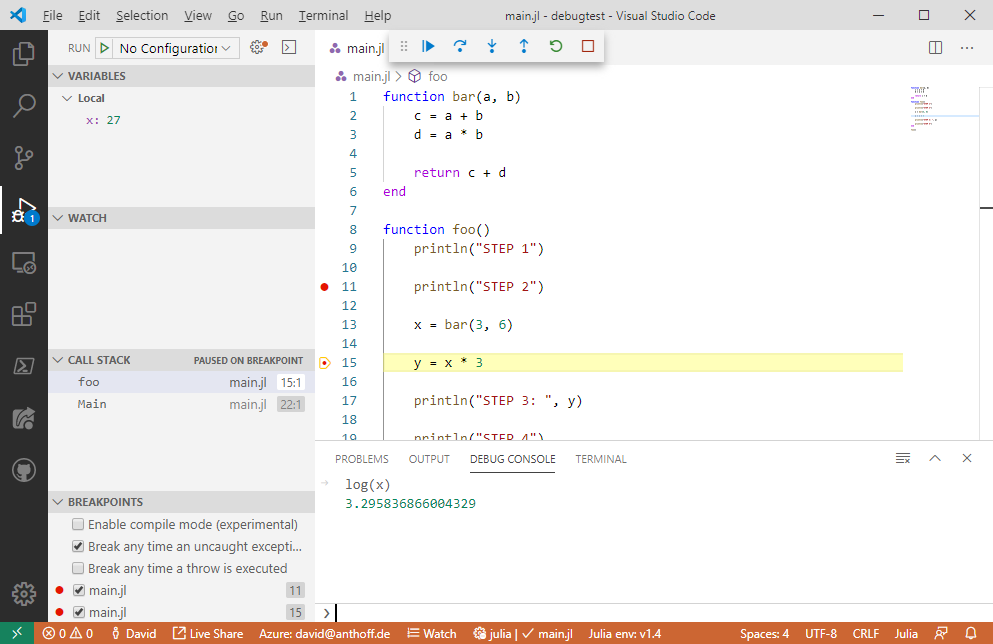Click the launch configurations gear icon
The width and height of the screenshot is (993, 644).
coord(258,46)
